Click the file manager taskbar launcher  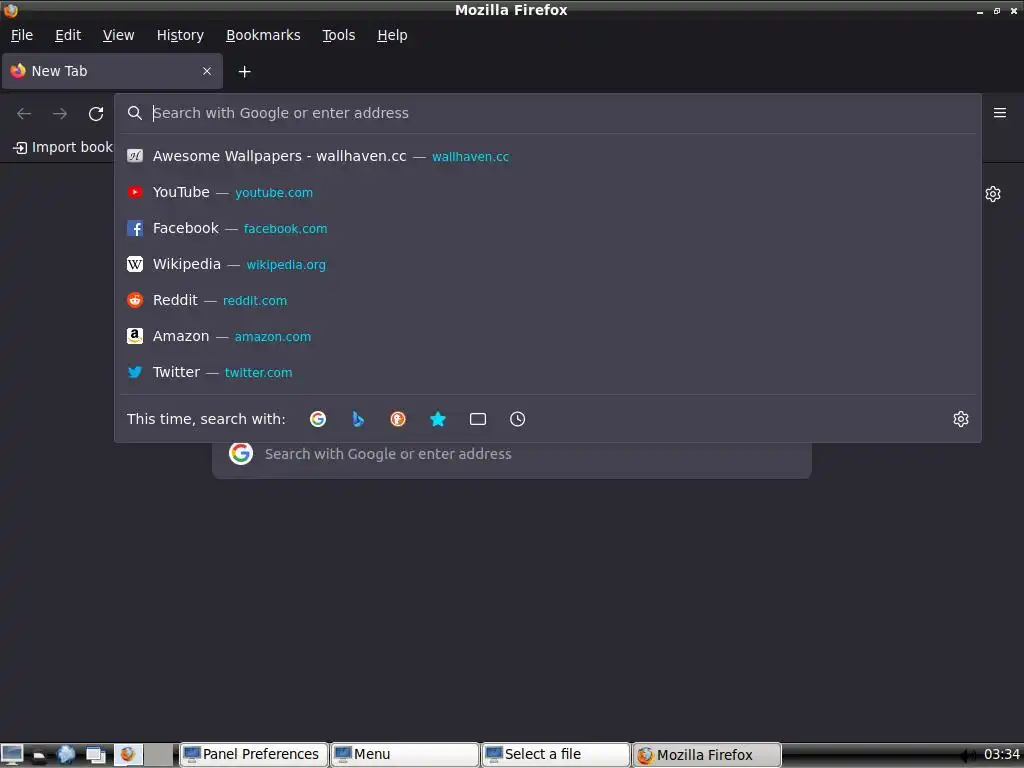coord(39,756)
